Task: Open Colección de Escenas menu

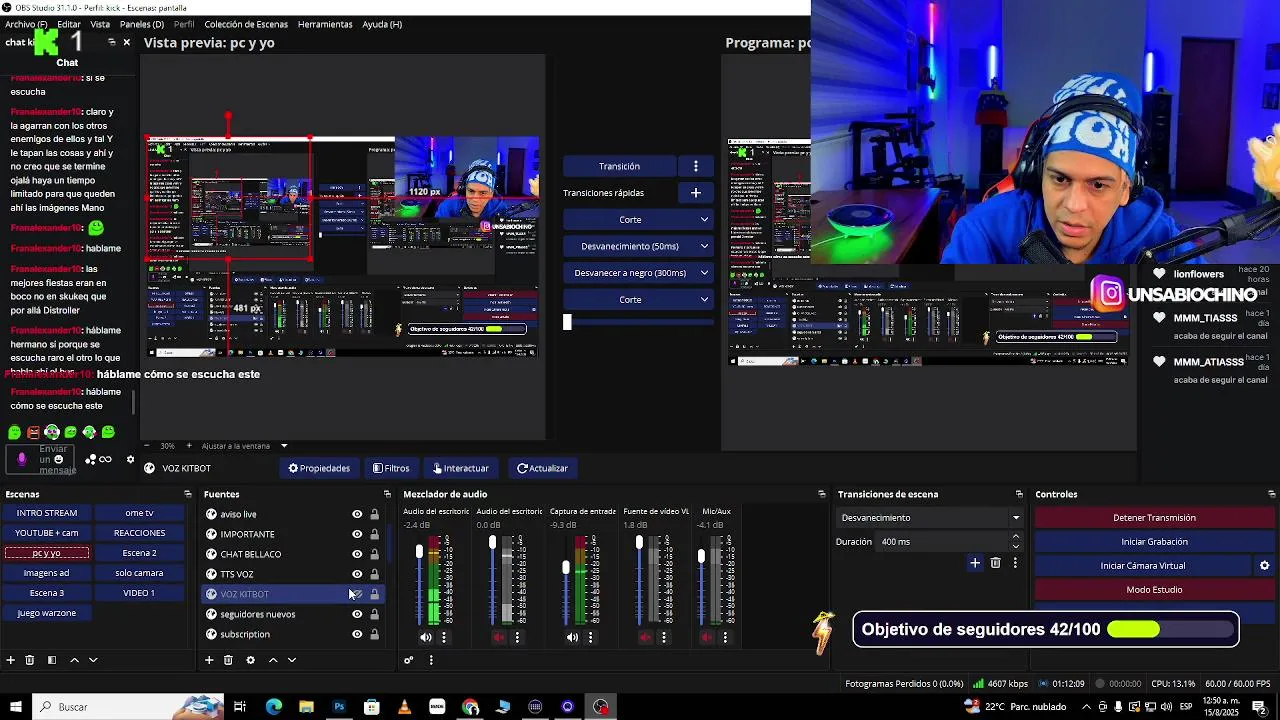Action: [x=246, y=24]
